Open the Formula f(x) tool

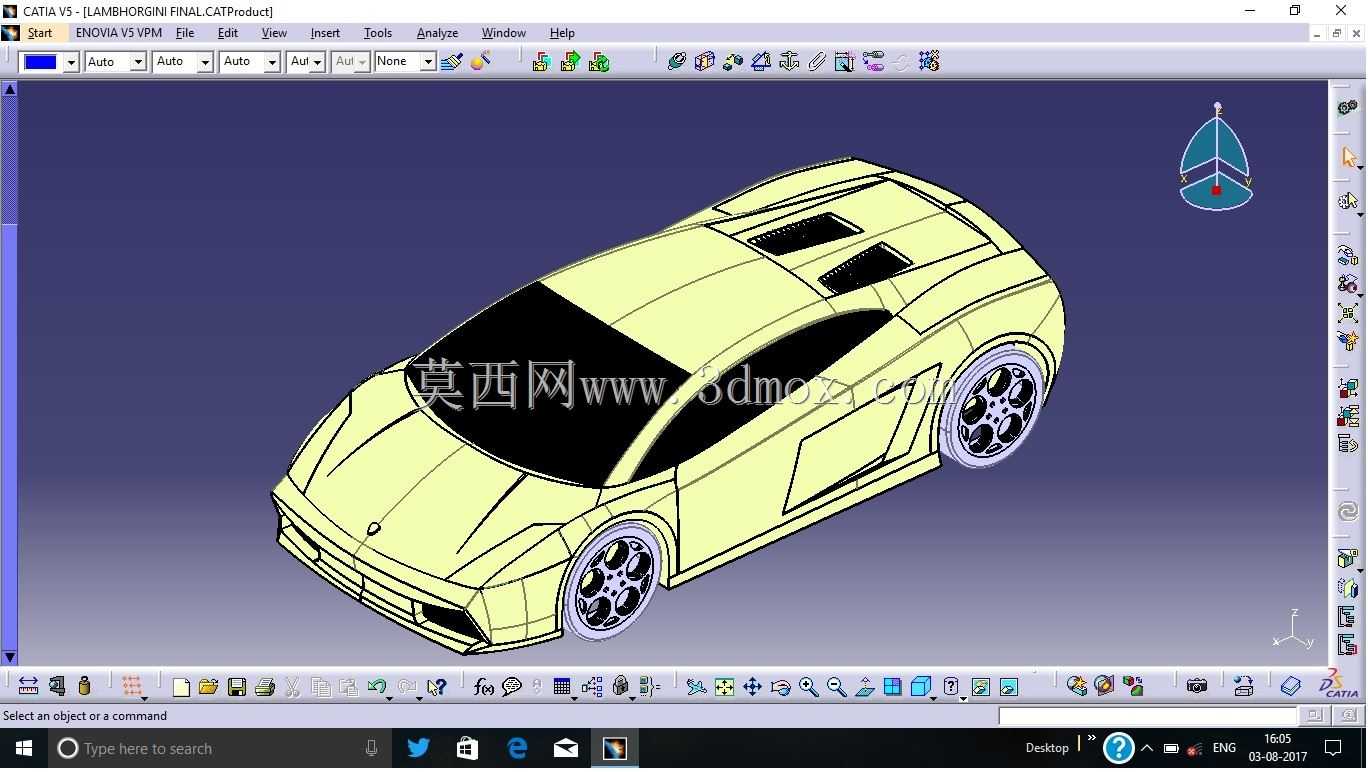tap(484, 687)
